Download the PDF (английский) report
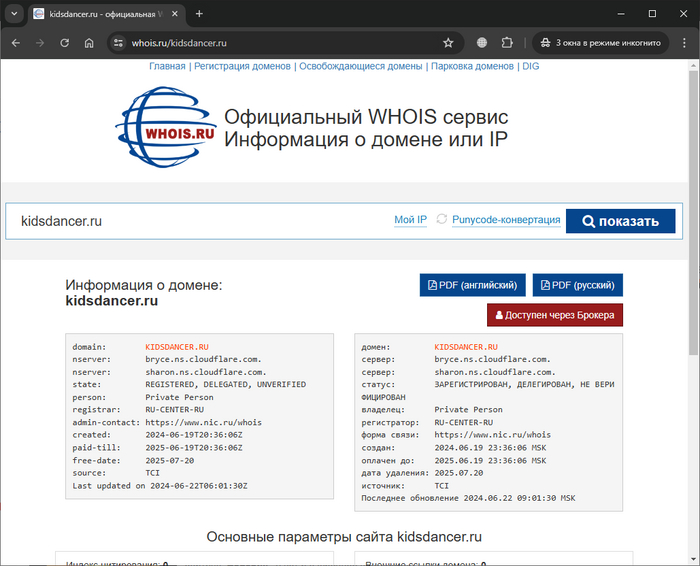Screen dimensions: 700x566 tap(473, 285)
